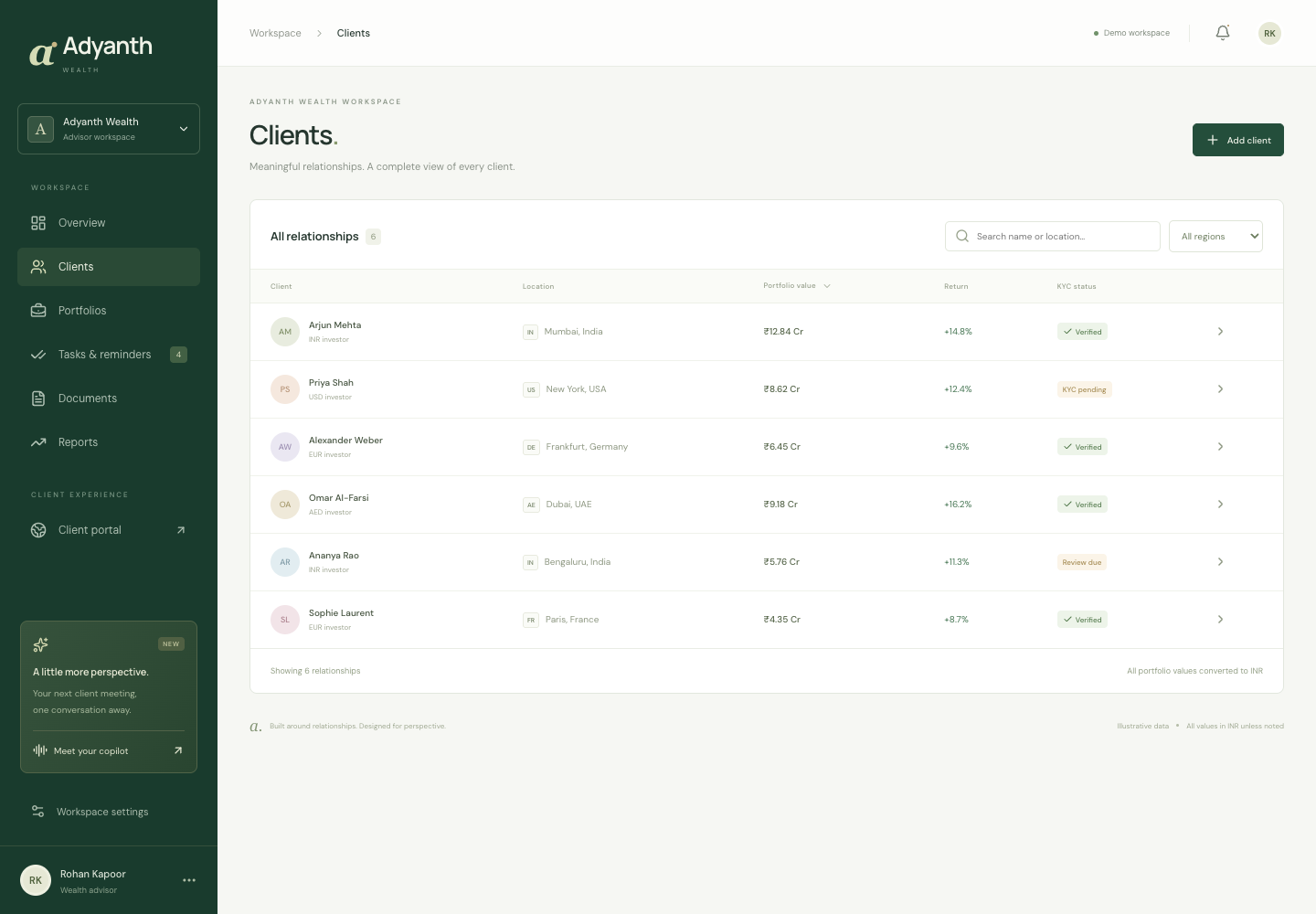Open Workspace settings
The image size is (1316, 914).
click(x=109, y=812)
